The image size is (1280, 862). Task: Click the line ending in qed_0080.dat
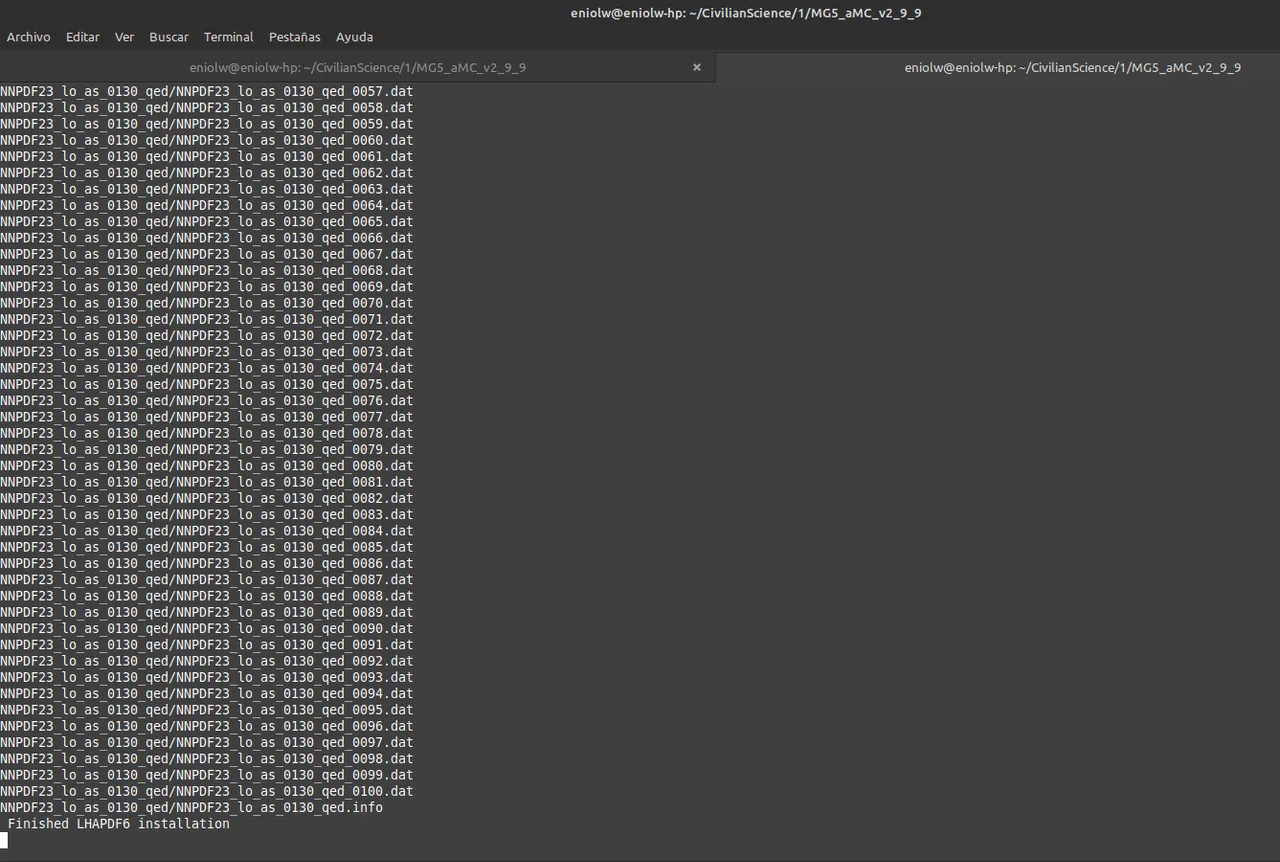(x=206, y=465)
